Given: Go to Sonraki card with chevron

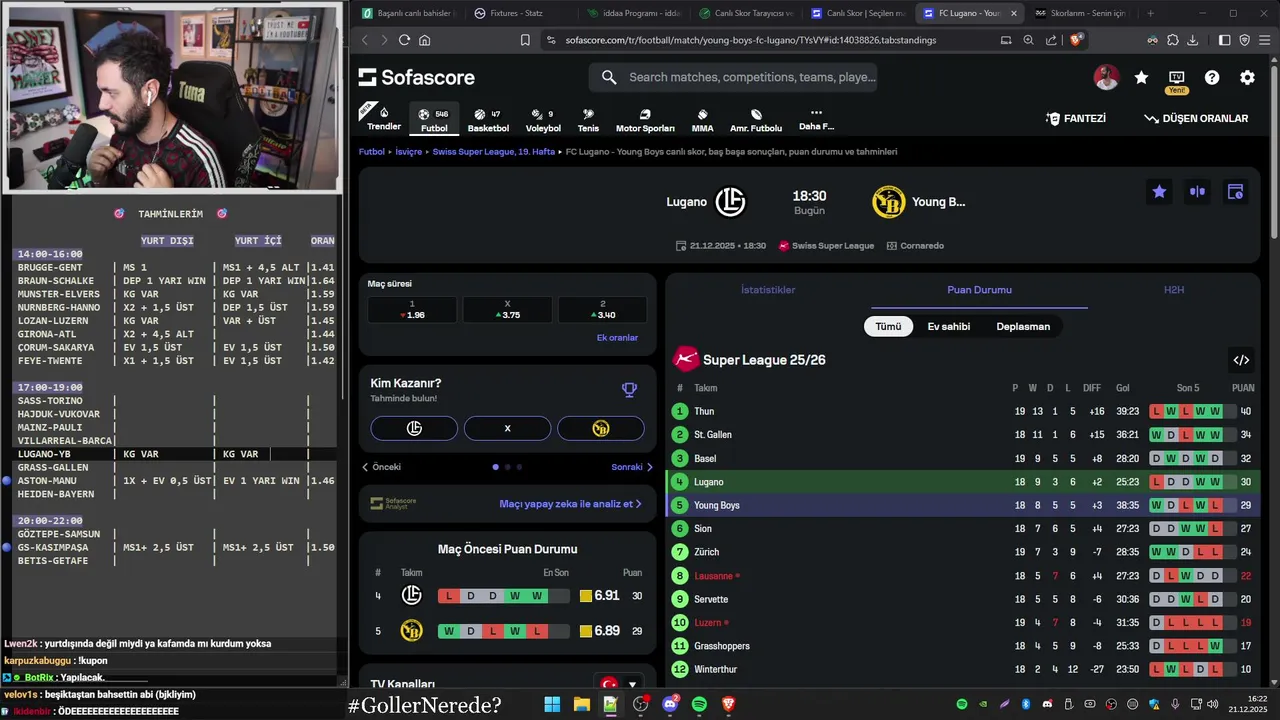Looking at the screenshot, I should coord(632,467).
